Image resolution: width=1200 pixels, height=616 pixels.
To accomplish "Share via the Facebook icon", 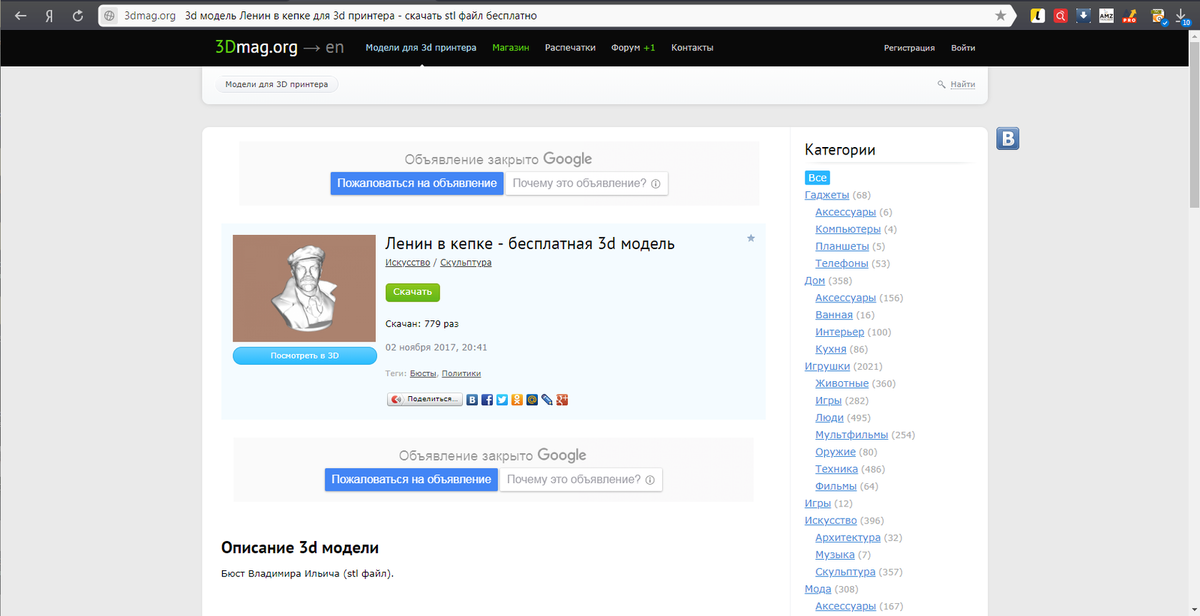I will (487, 399).
